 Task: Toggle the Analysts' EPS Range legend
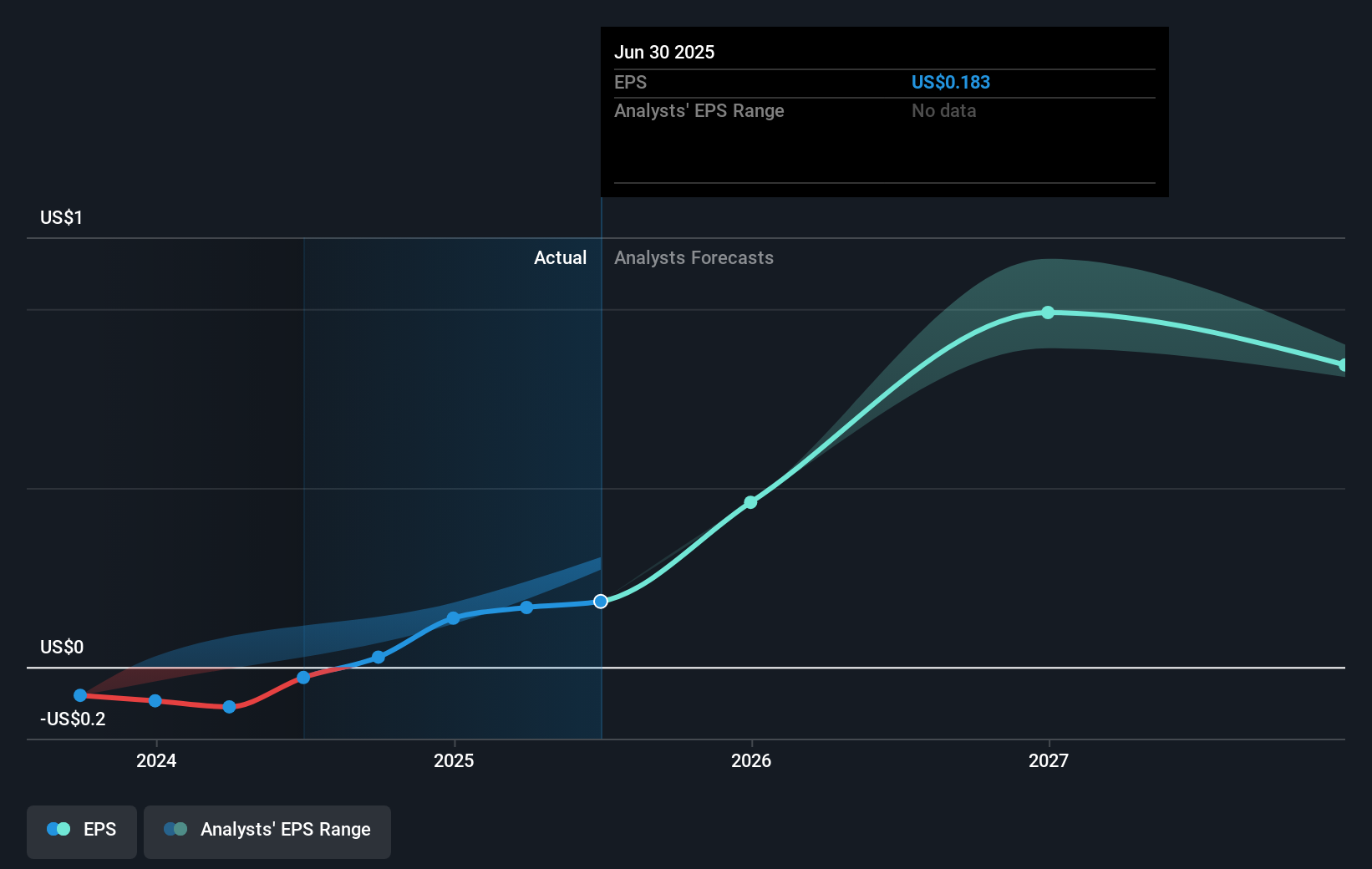click(267, 831)
